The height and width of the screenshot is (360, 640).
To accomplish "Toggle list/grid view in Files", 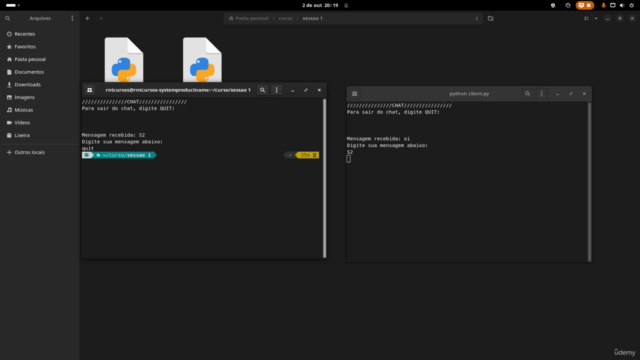I will point(587,18).
